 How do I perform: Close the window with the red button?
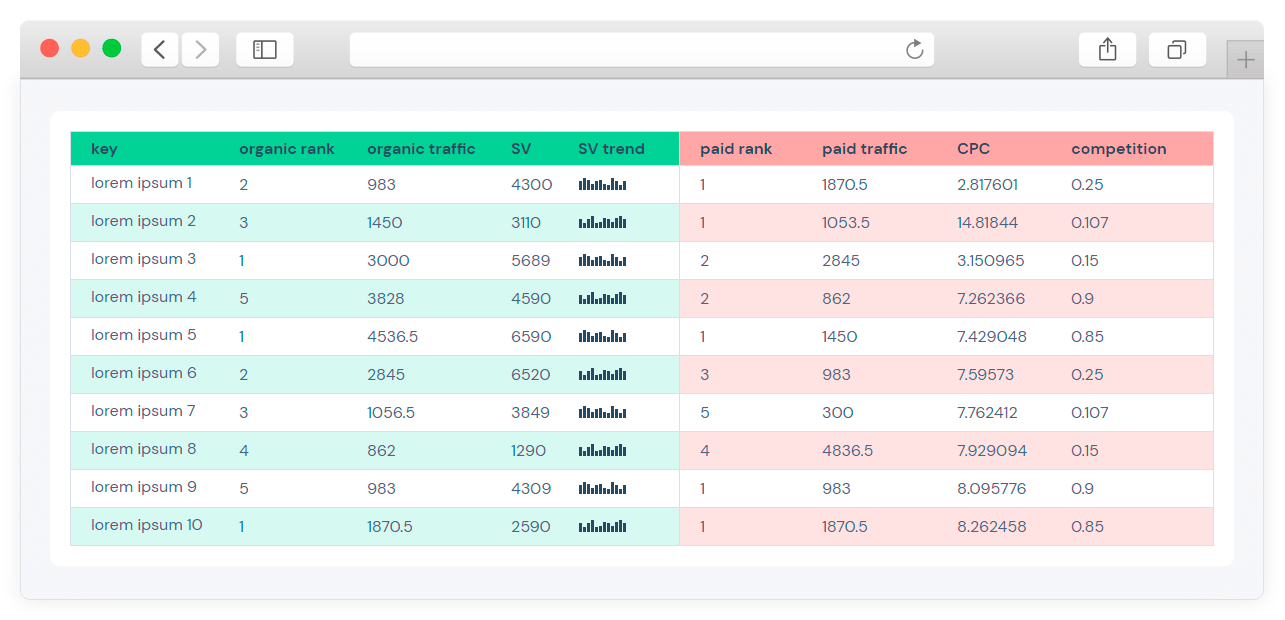click(50, 48)
